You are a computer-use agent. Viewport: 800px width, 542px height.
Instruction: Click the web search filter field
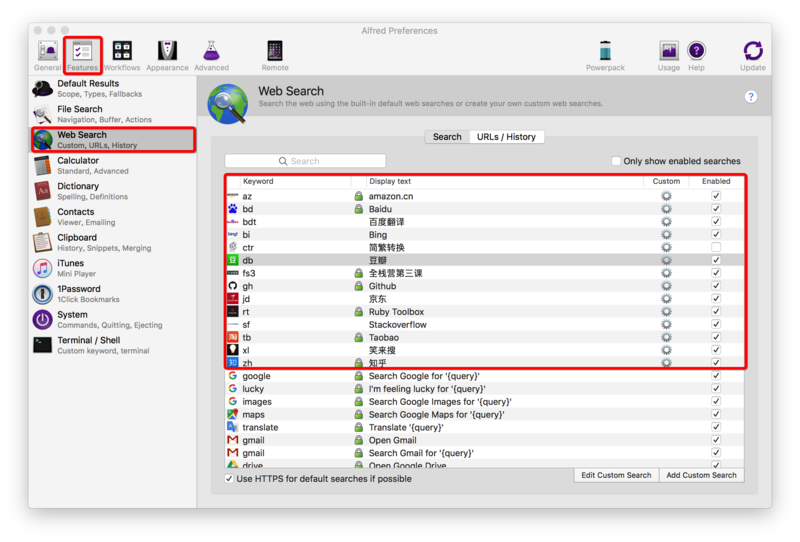305,161
